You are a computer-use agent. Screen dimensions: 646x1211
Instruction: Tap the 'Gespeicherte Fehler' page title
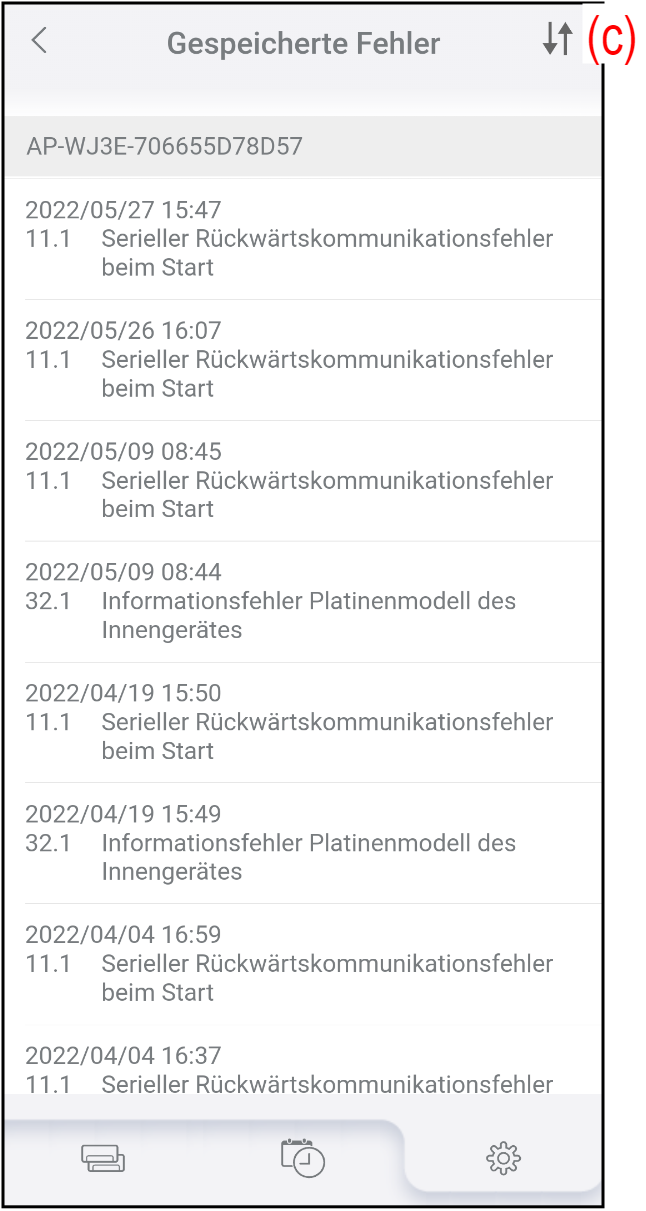(303, 44)
